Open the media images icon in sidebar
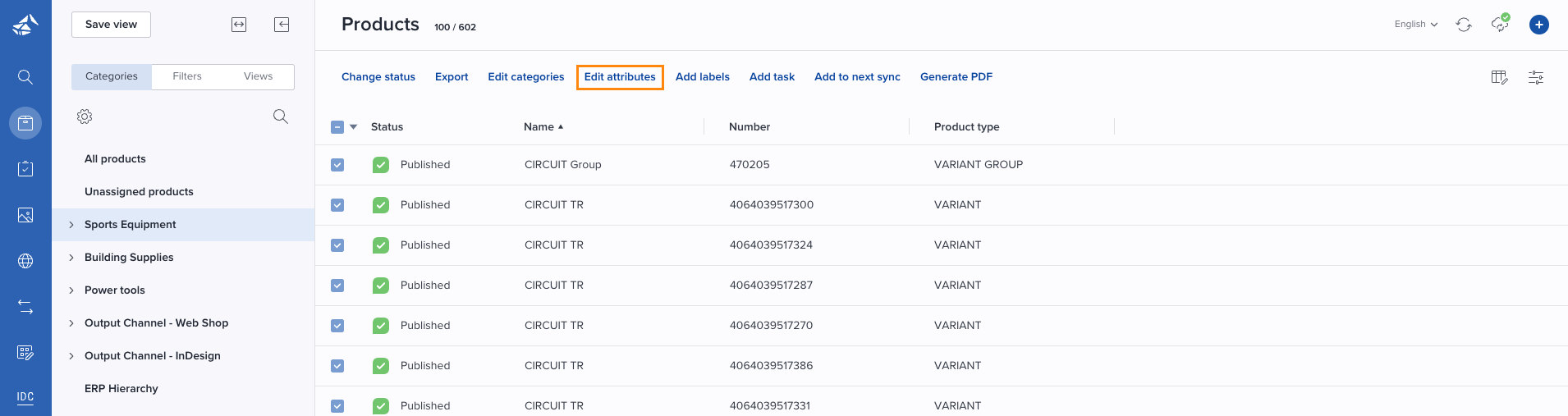The image size is (1568, 416). pyautogui.click(x=25, y=215)
